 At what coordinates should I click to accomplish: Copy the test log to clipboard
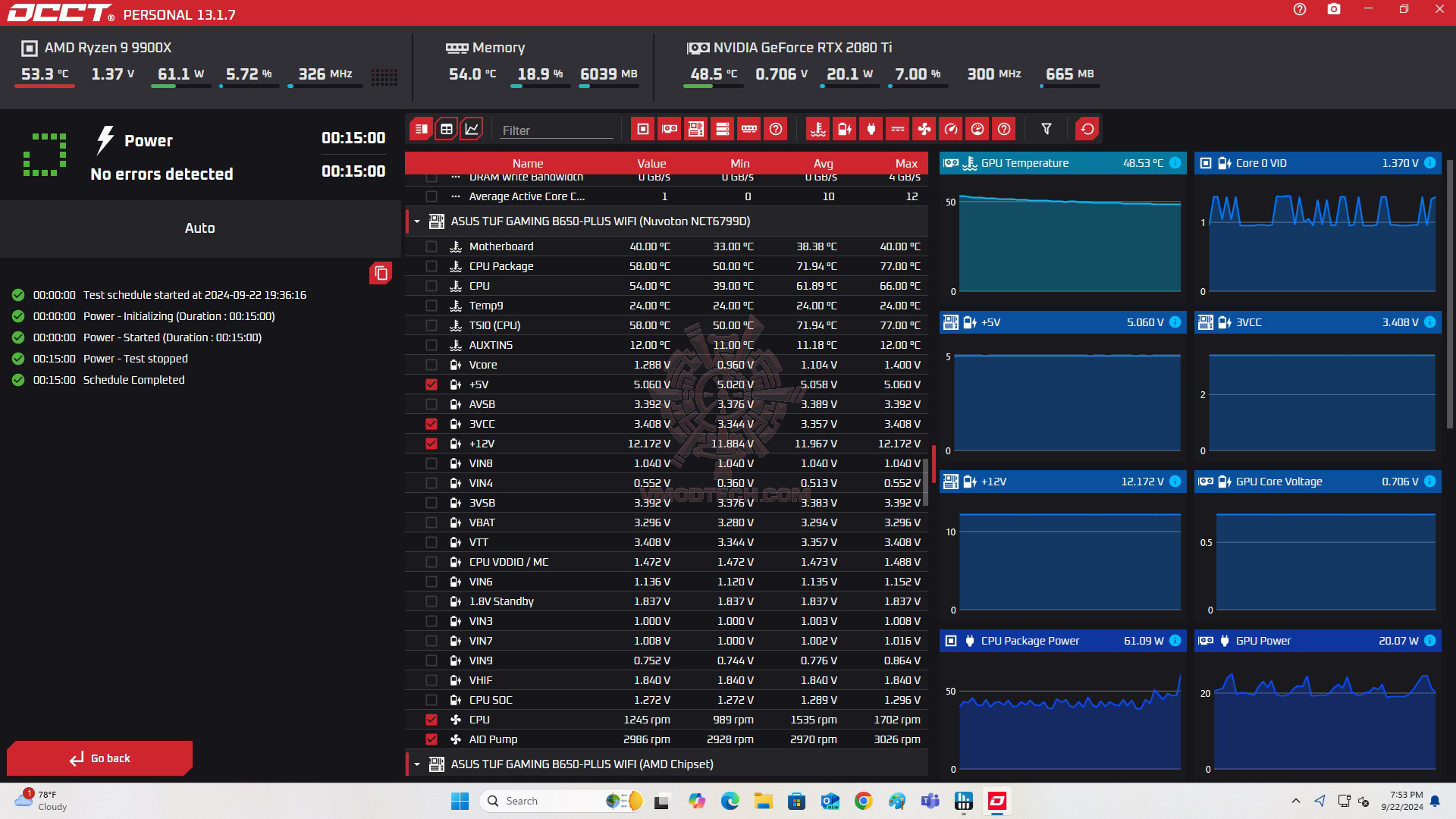pos(381,273)
